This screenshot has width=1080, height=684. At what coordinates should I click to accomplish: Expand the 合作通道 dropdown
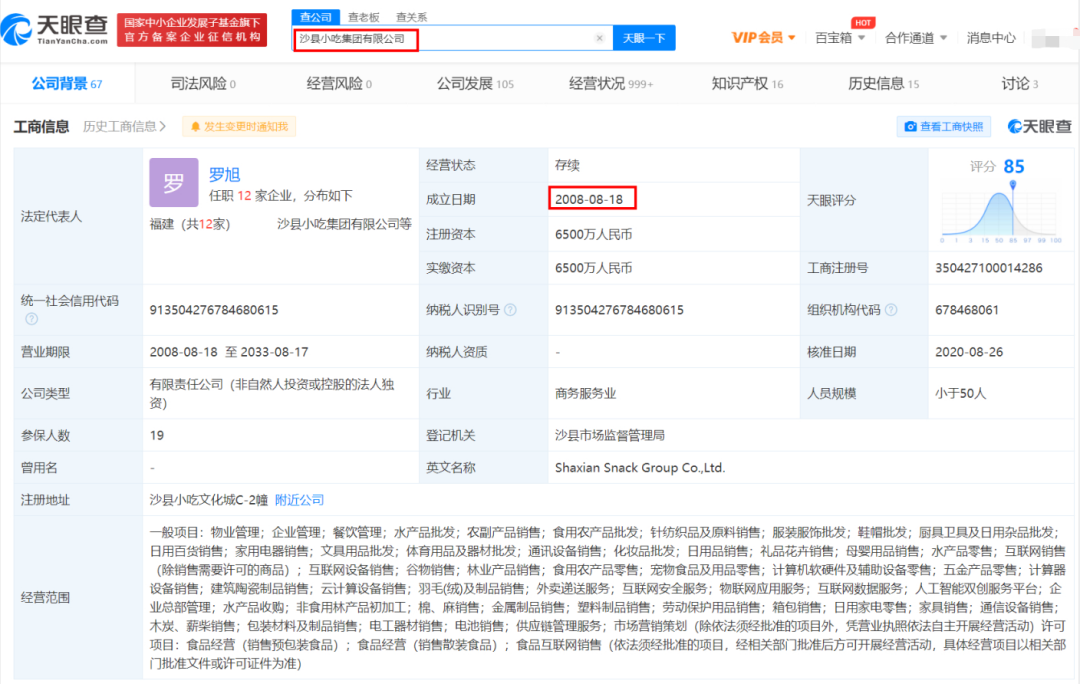click(915, 38)
